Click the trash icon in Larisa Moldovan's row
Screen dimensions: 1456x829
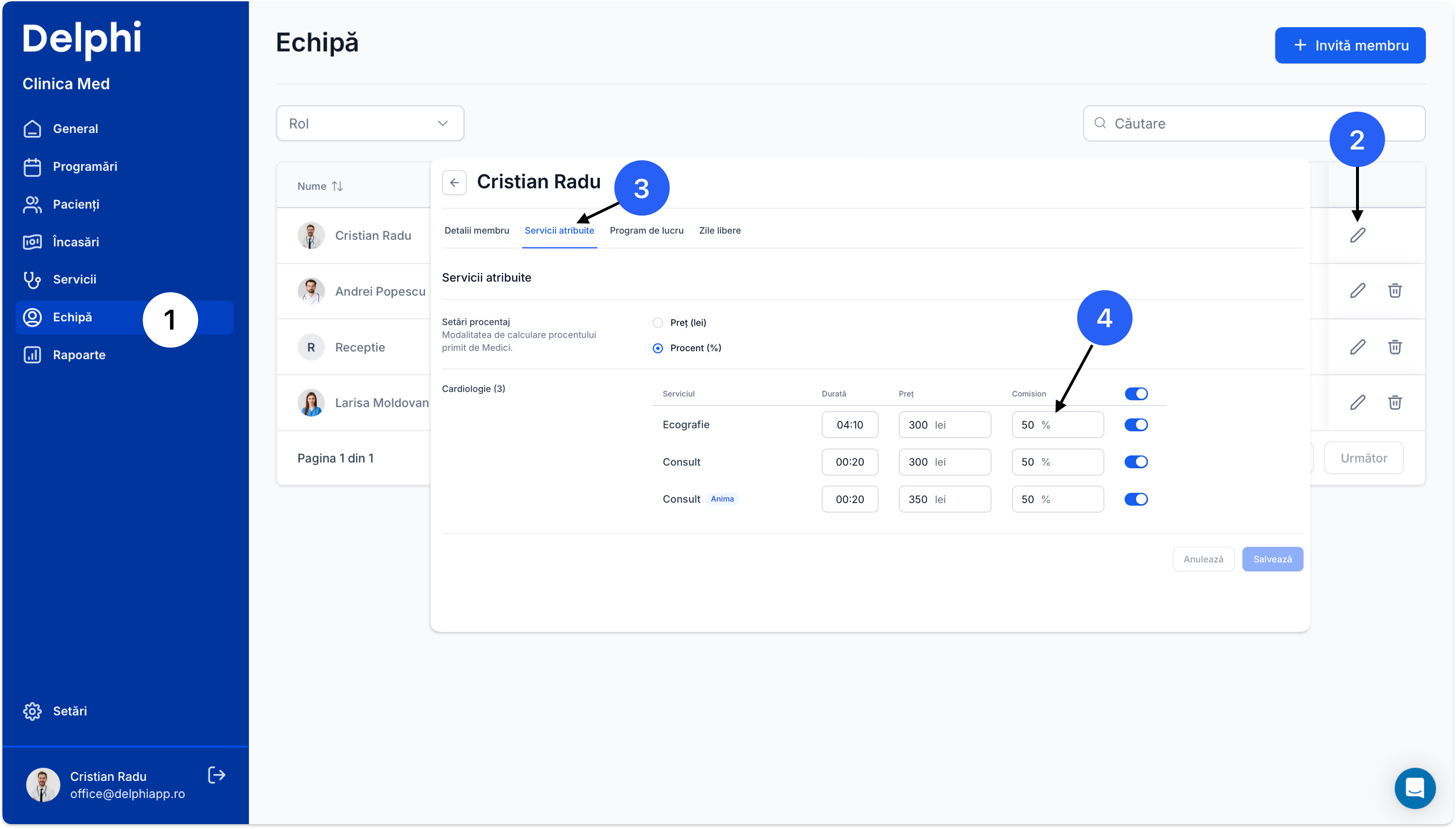[1394, 402]
